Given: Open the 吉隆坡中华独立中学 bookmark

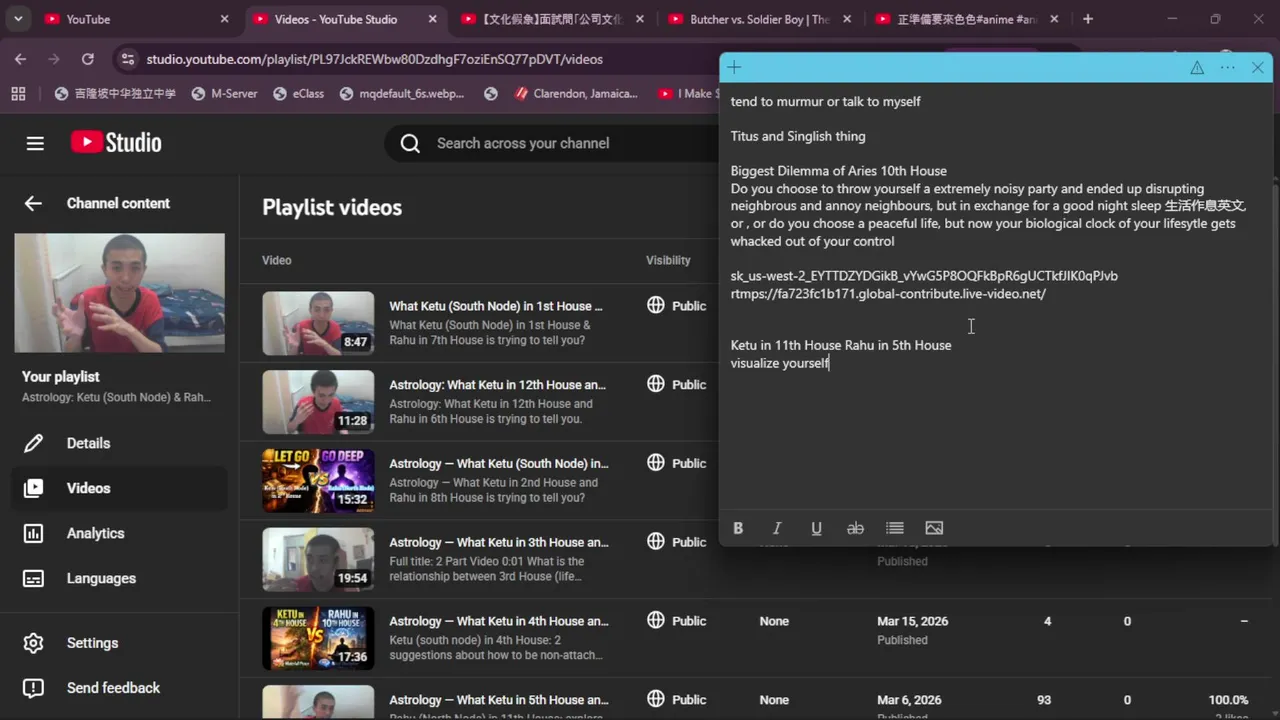Looking at the screenshot, I should [115, 93].
